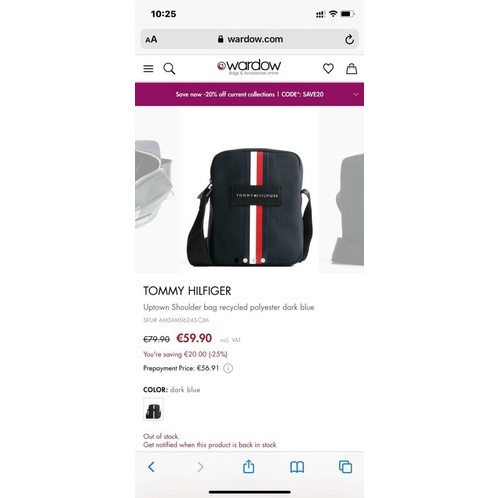This screenshot has height=498, width=498.
Task: Tap the wardow.com address bar
Action: (x=249, y=39)
